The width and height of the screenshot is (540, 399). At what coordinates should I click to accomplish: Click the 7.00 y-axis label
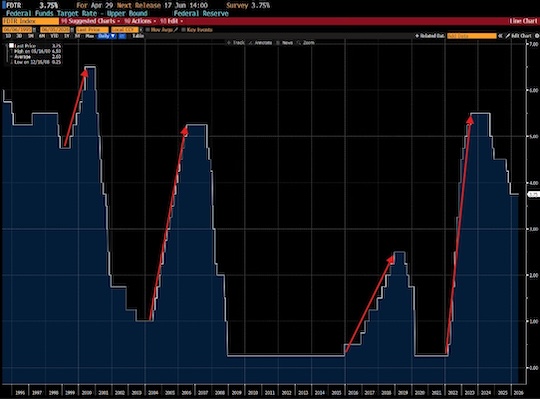pyautogui.click(x=533, y=44)
